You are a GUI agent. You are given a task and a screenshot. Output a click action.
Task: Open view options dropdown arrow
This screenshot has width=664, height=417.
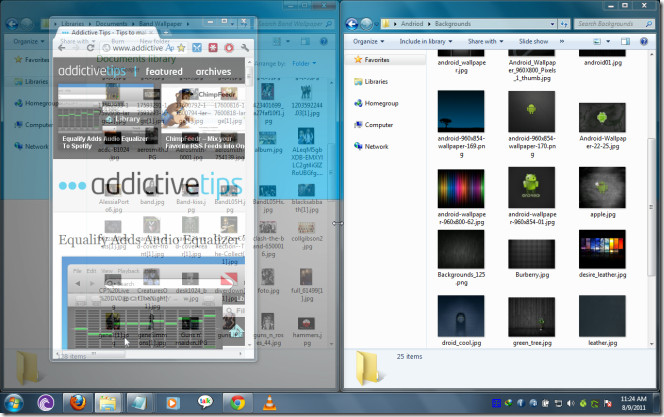(608, 41)
